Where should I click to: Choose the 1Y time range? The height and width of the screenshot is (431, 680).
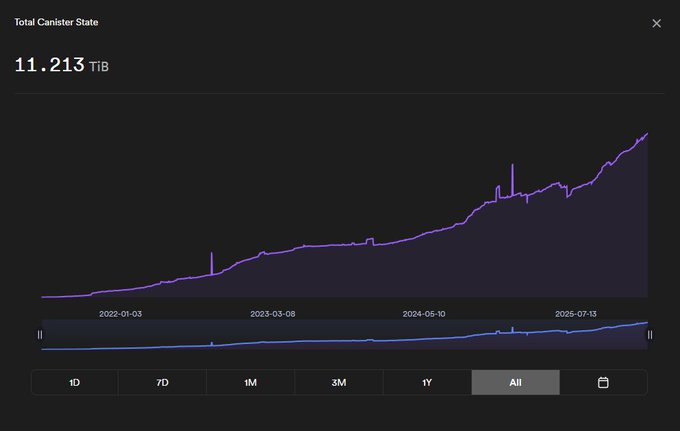point(427,382)
